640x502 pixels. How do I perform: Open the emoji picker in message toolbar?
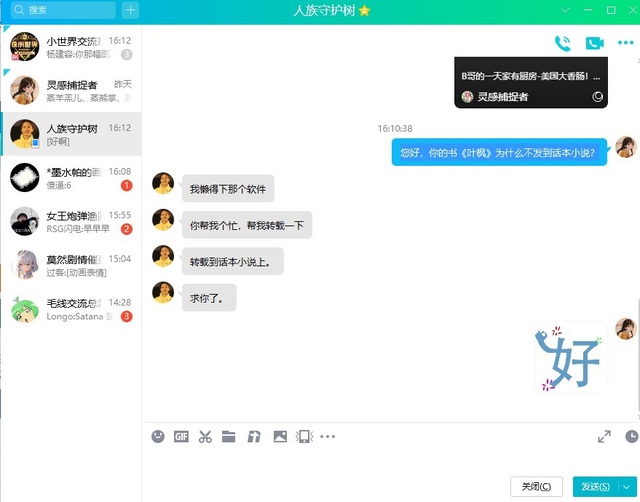[x=158, y=436]
